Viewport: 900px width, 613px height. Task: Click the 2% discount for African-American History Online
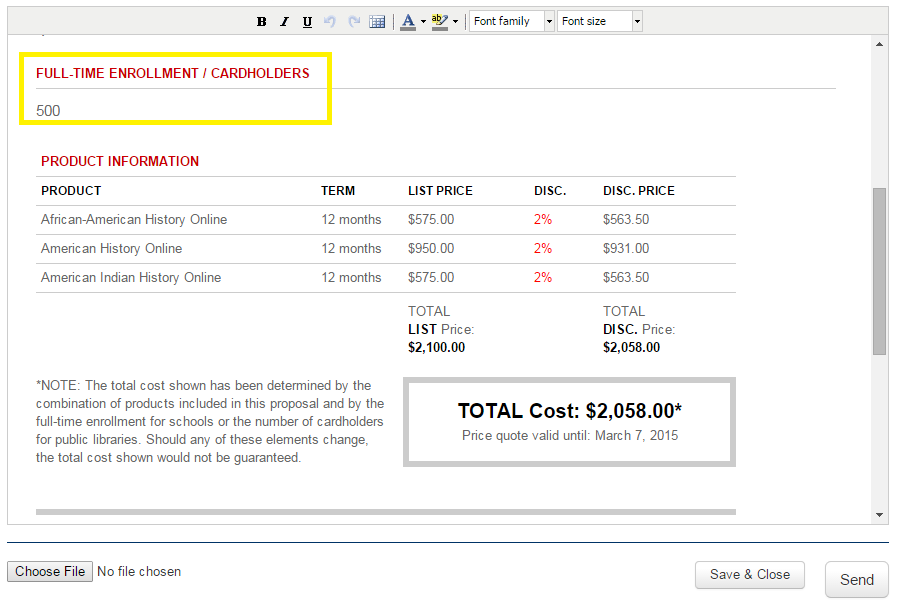[542, 219]
